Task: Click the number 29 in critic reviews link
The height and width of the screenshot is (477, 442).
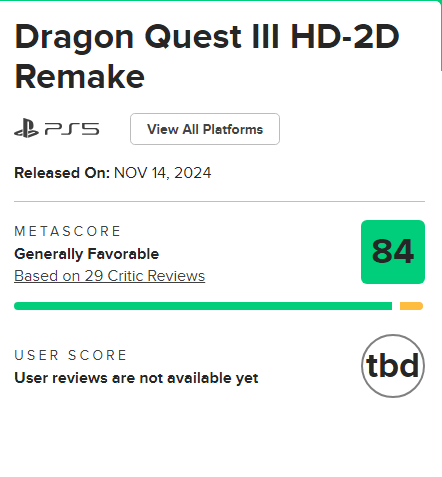Action: 93,276
